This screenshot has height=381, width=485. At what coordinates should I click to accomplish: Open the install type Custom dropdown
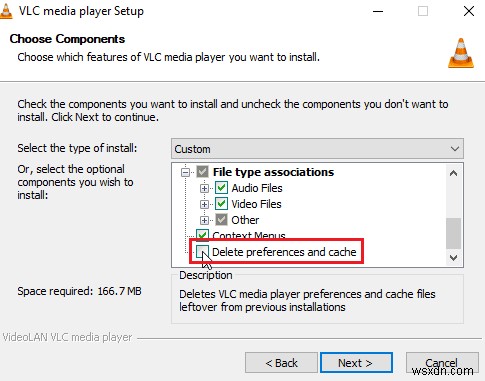[x=317, y=149]
